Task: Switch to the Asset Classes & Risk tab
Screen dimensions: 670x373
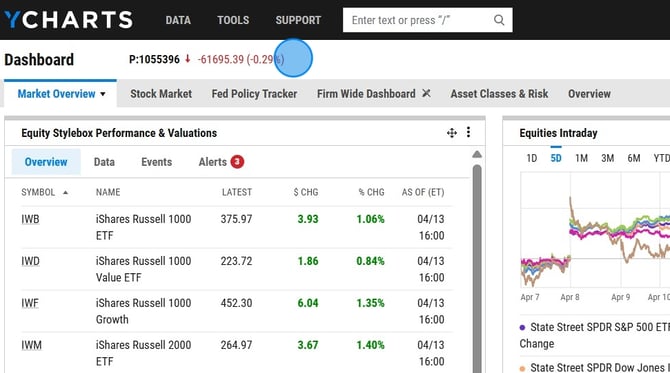Action: (499, 94)
